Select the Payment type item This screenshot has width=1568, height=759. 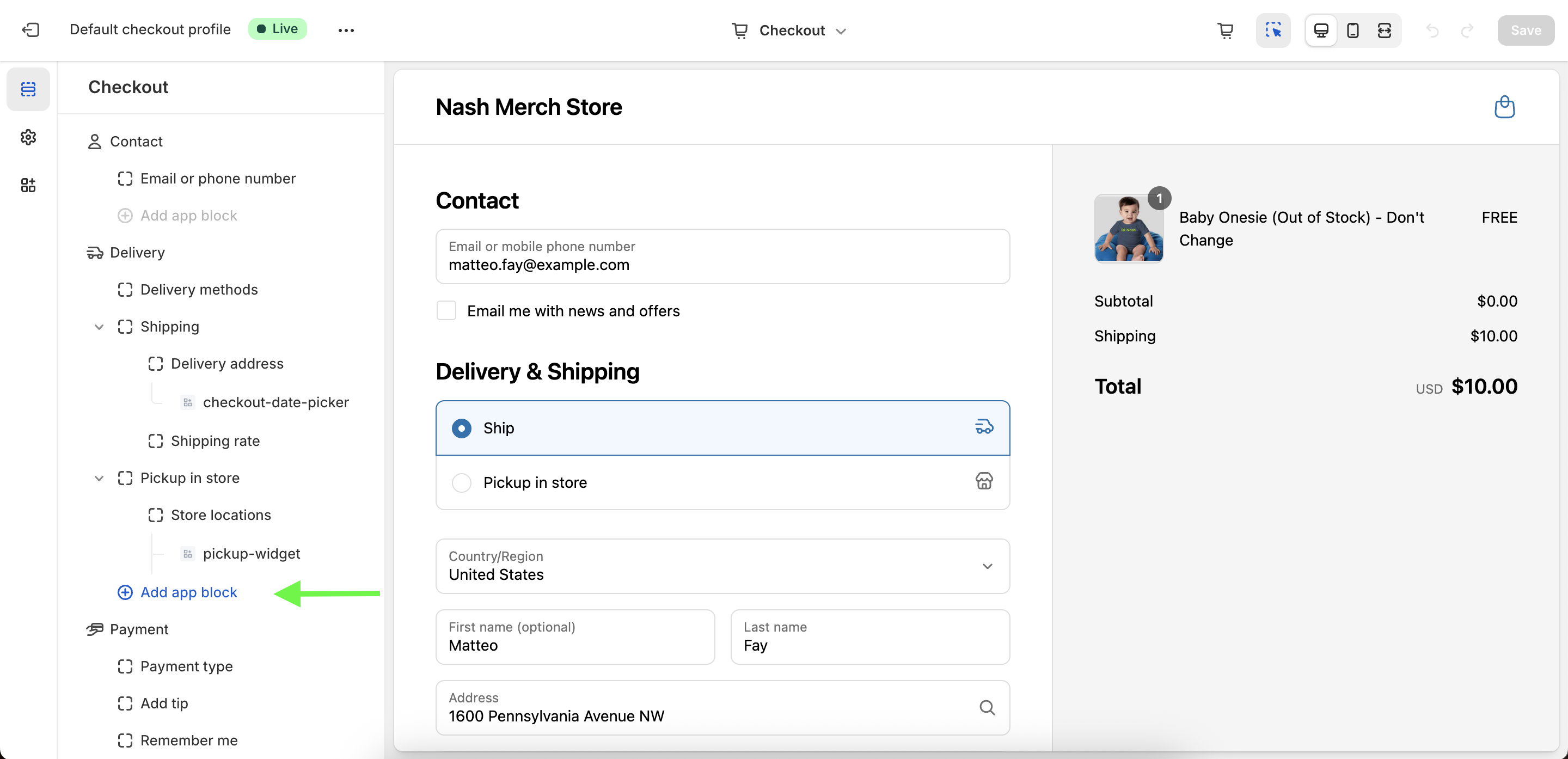pos(186,666)
